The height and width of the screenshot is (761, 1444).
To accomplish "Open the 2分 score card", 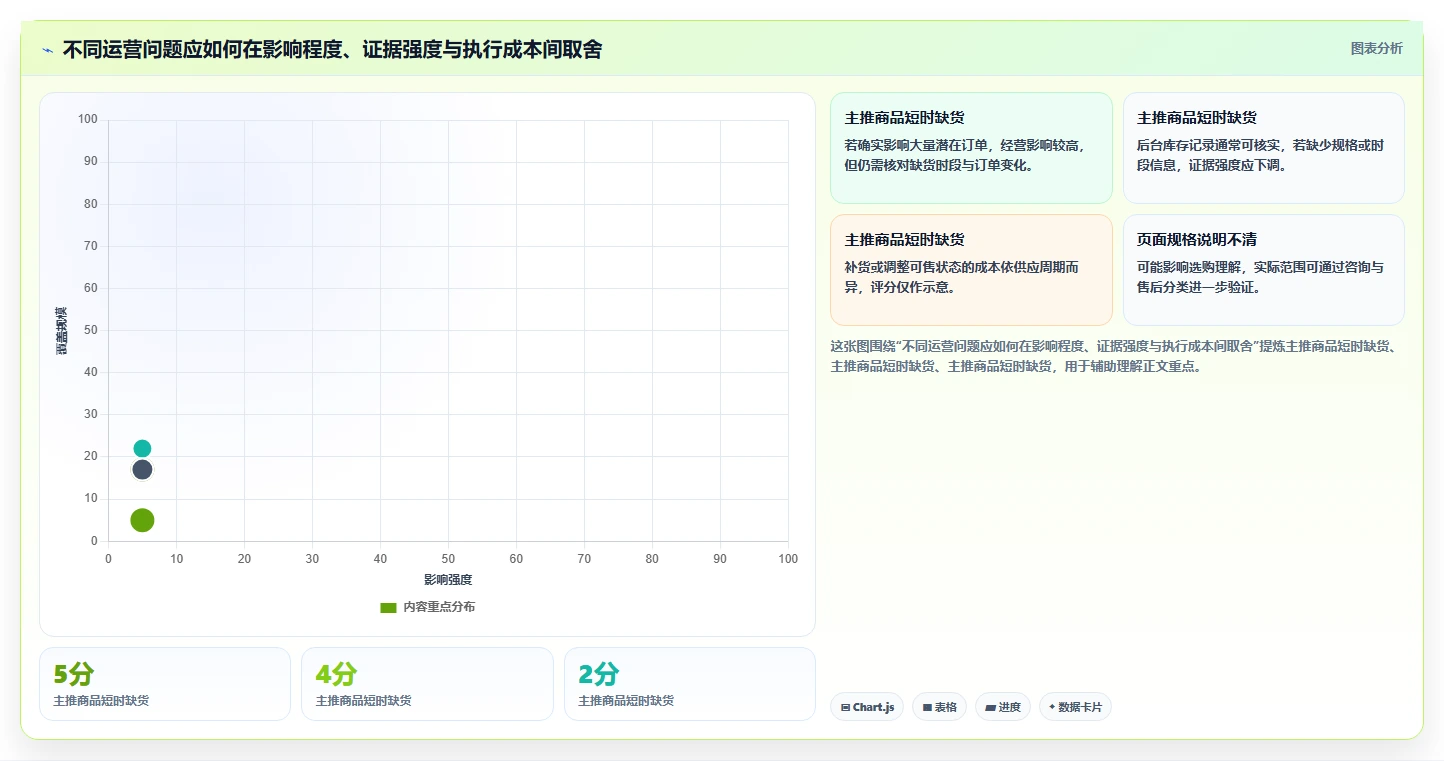I will 690,684.
